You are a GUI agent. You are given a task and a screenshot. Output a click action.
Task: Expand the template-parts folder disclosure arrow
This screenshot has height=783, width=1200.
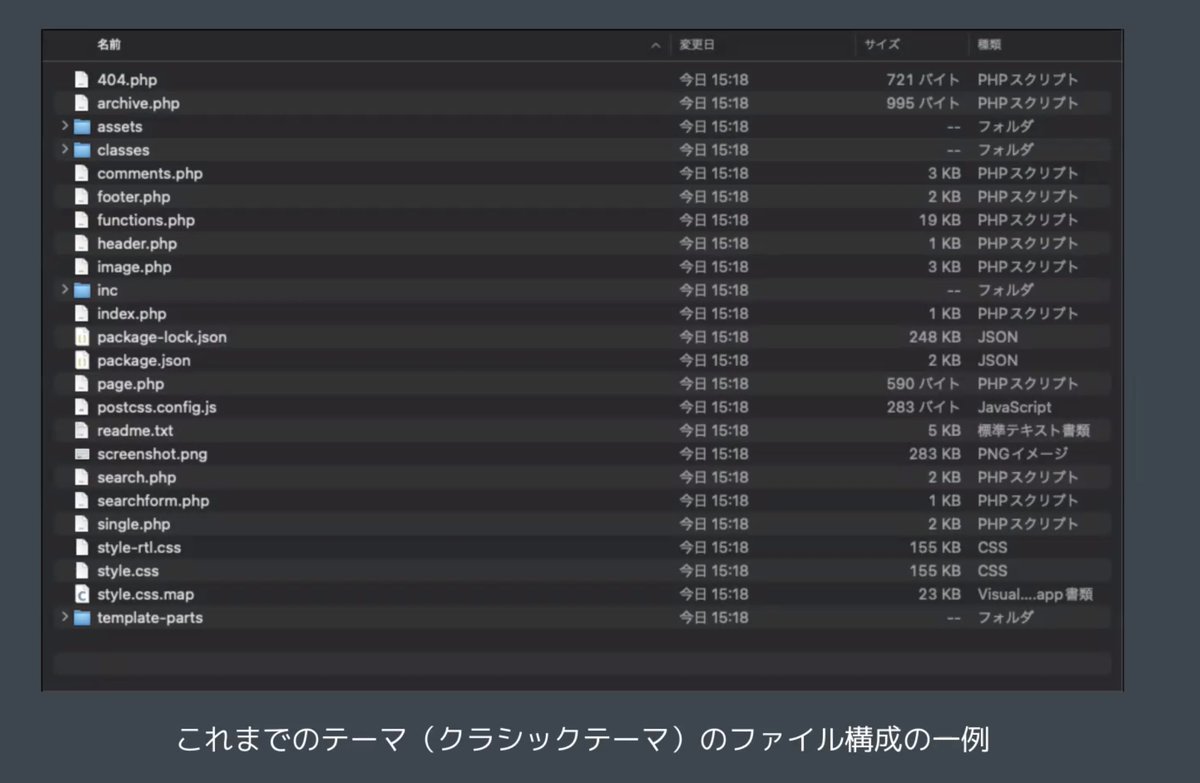click(x=65, y=617)
